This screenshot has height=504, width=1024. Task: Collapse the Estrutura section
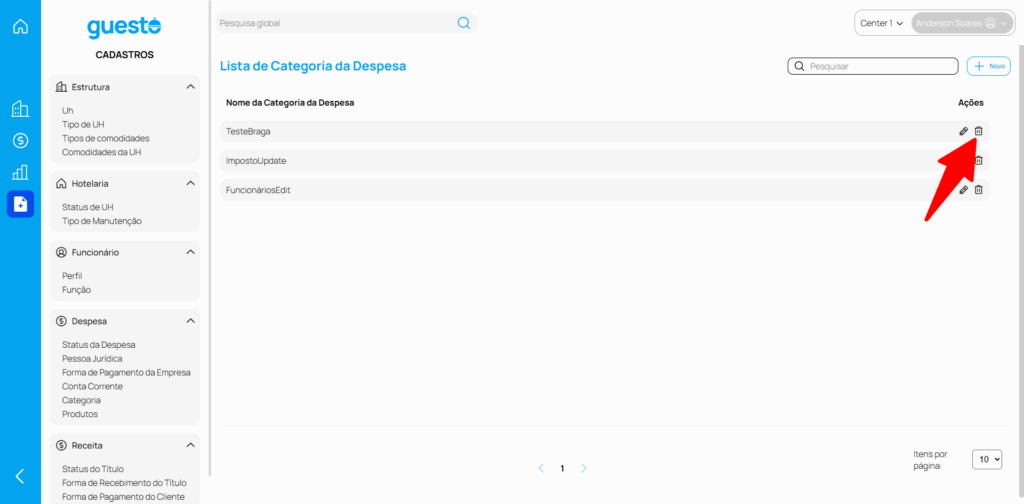click(190, 87)
